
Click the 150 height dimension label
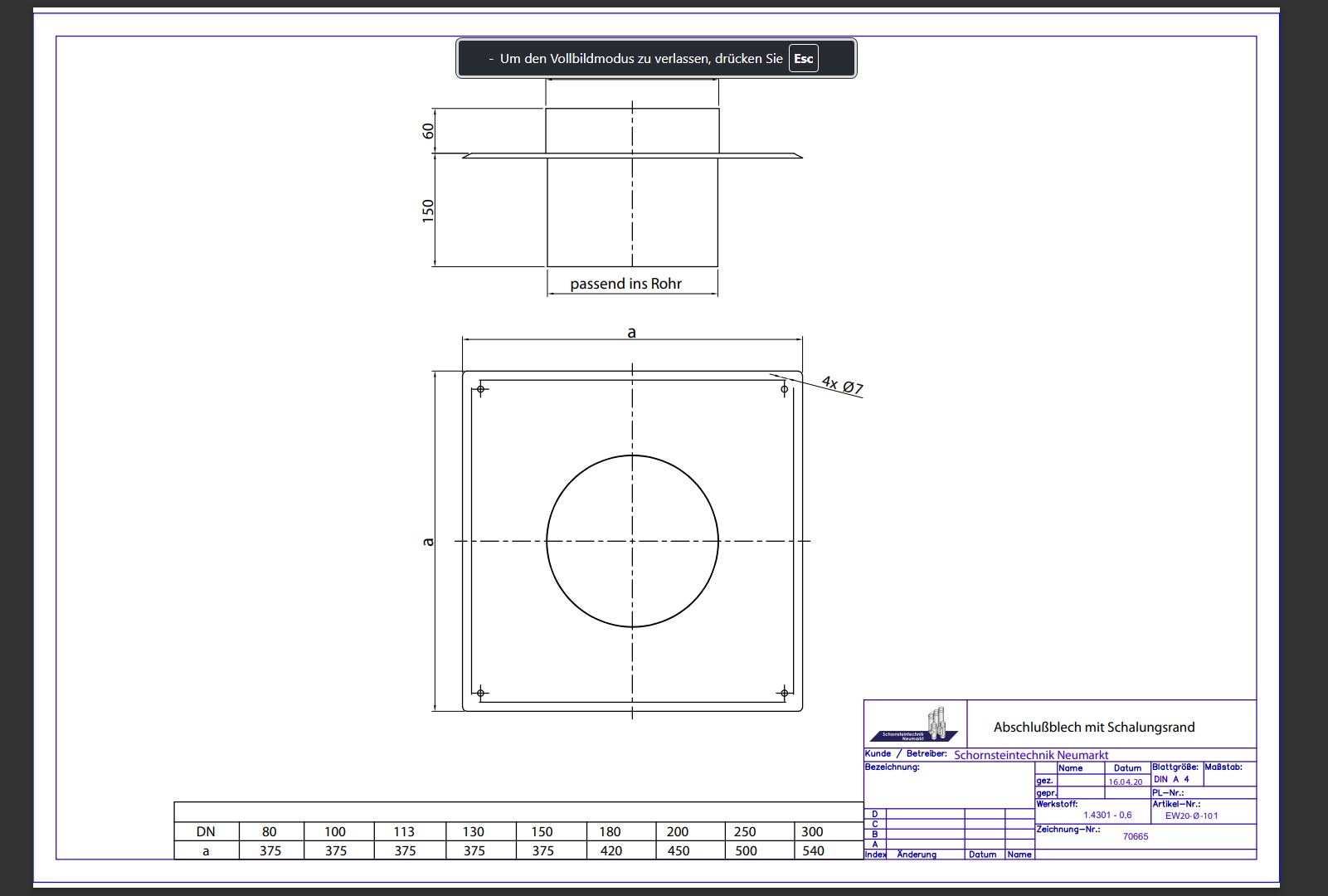pos(428,210)
